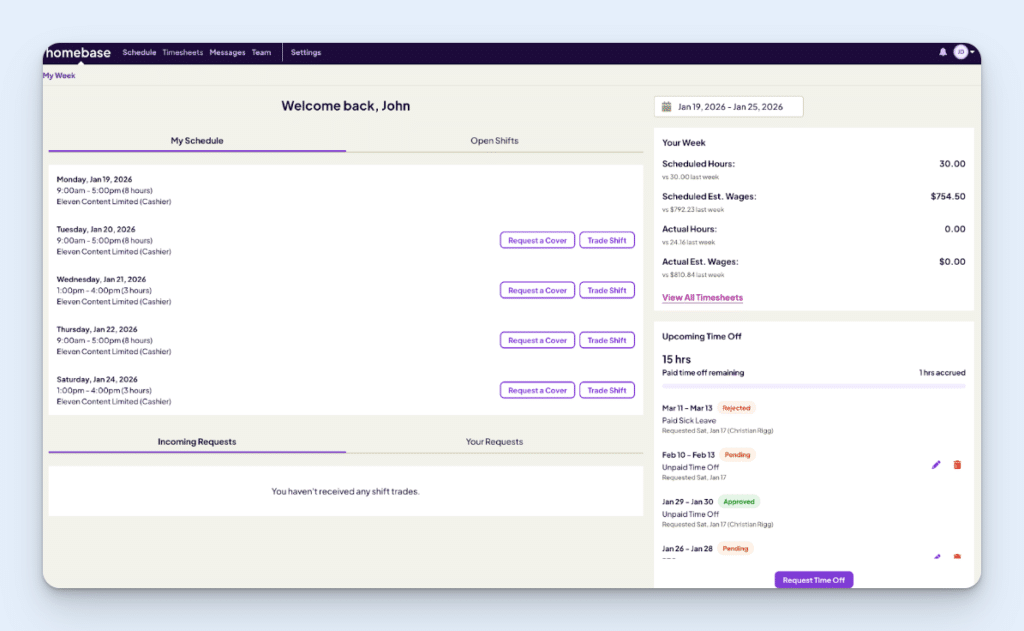This screenshot has width=1024, height=631.
Task: Click the calendar icon in the date picker
Action: pos(668,106)
